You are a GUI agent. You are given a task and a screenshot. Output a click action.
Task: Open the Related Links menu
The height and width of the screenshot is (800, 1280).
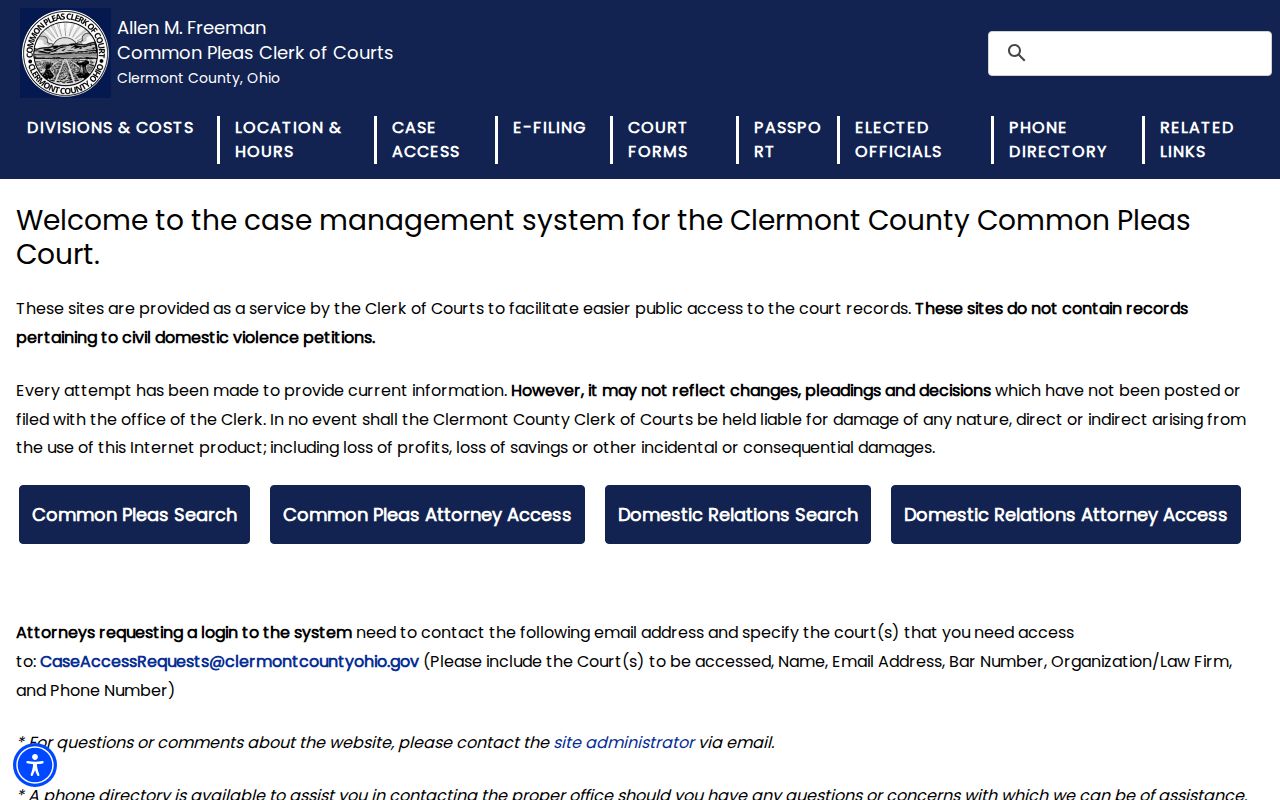click(x=1197, y=140)
